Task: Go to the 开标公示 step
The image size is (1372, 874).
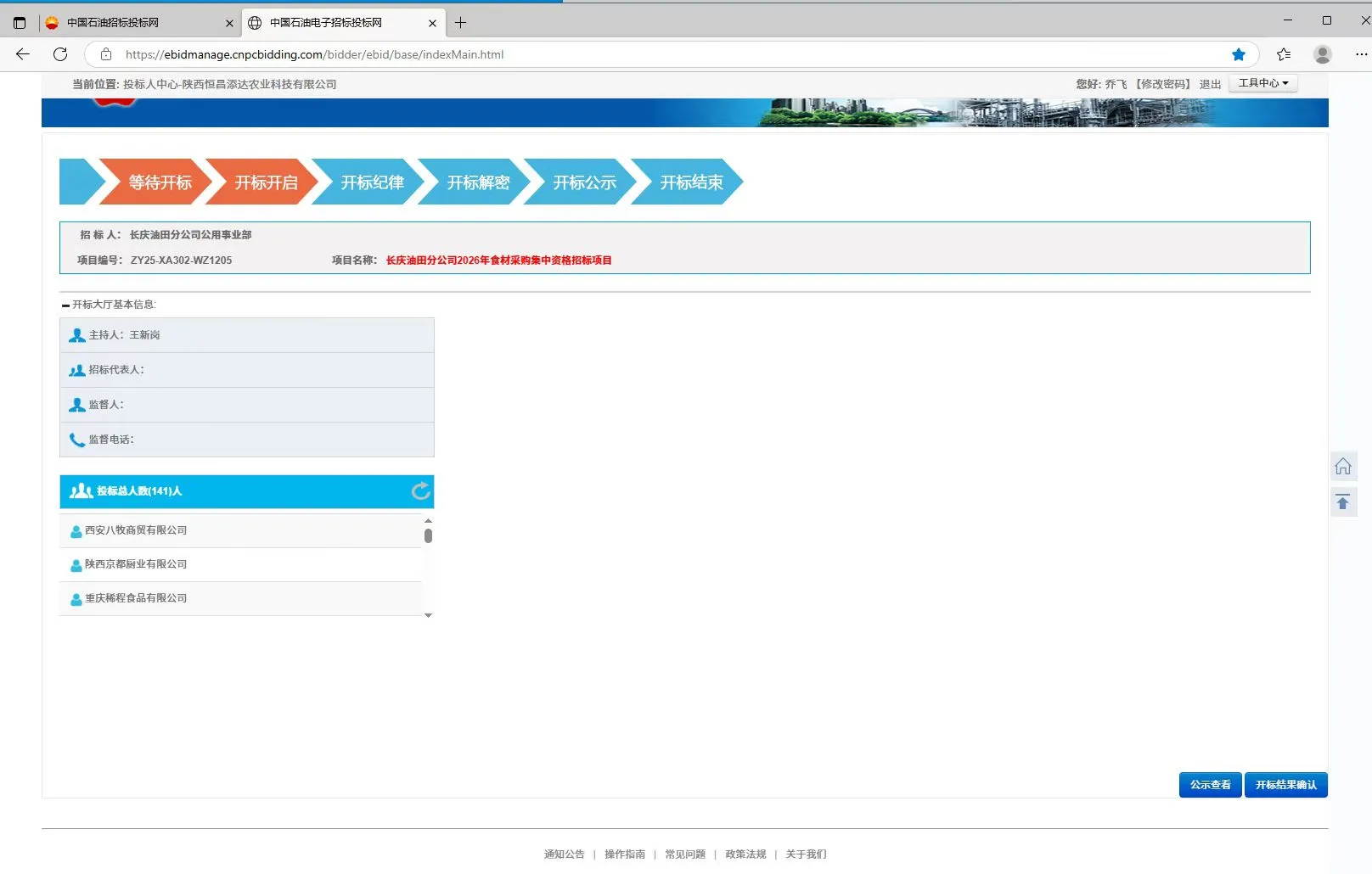Action: [x=581, y=182]
